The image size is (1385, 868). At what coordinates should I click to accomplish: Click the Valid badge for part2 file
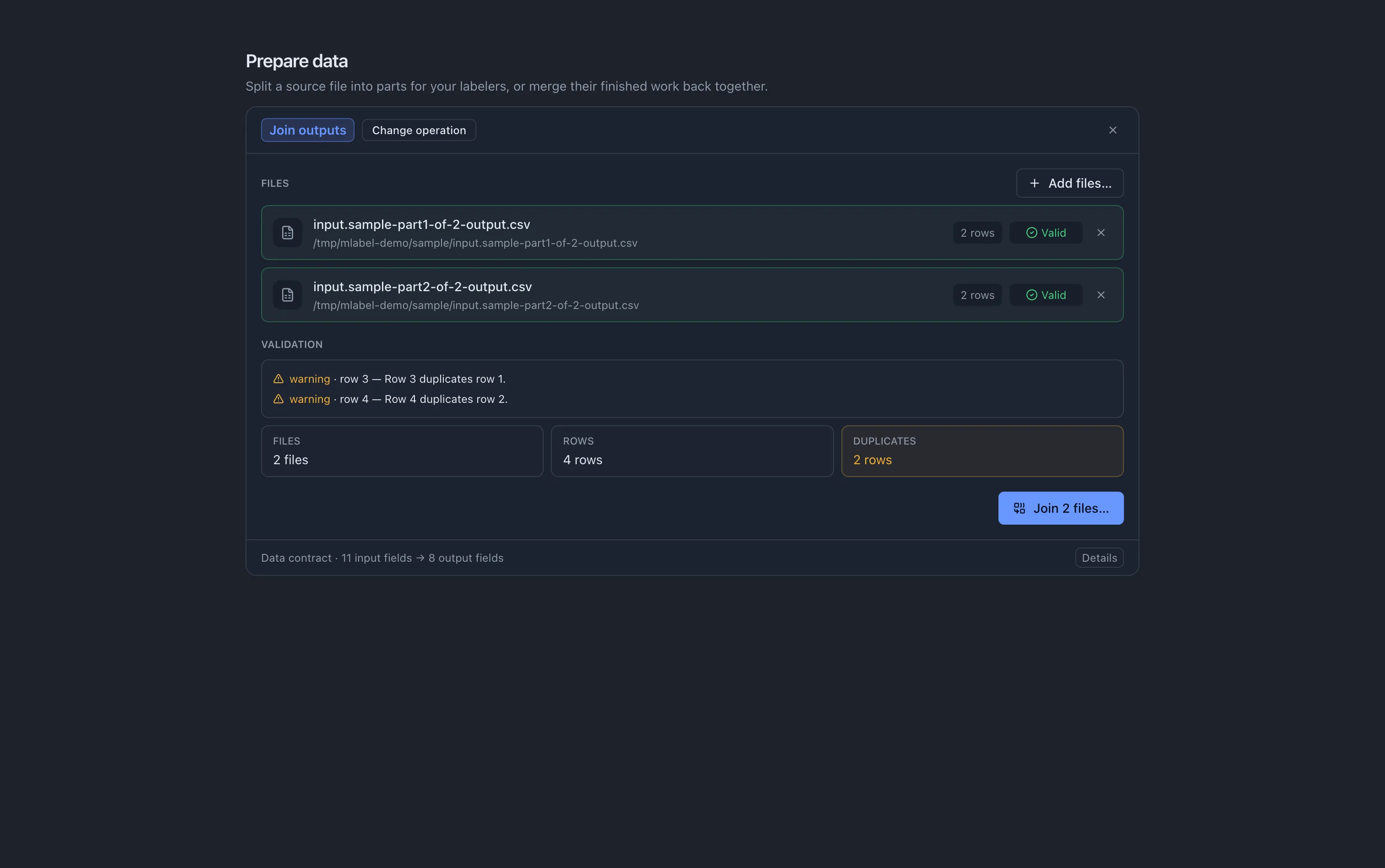pos(1046,295)
